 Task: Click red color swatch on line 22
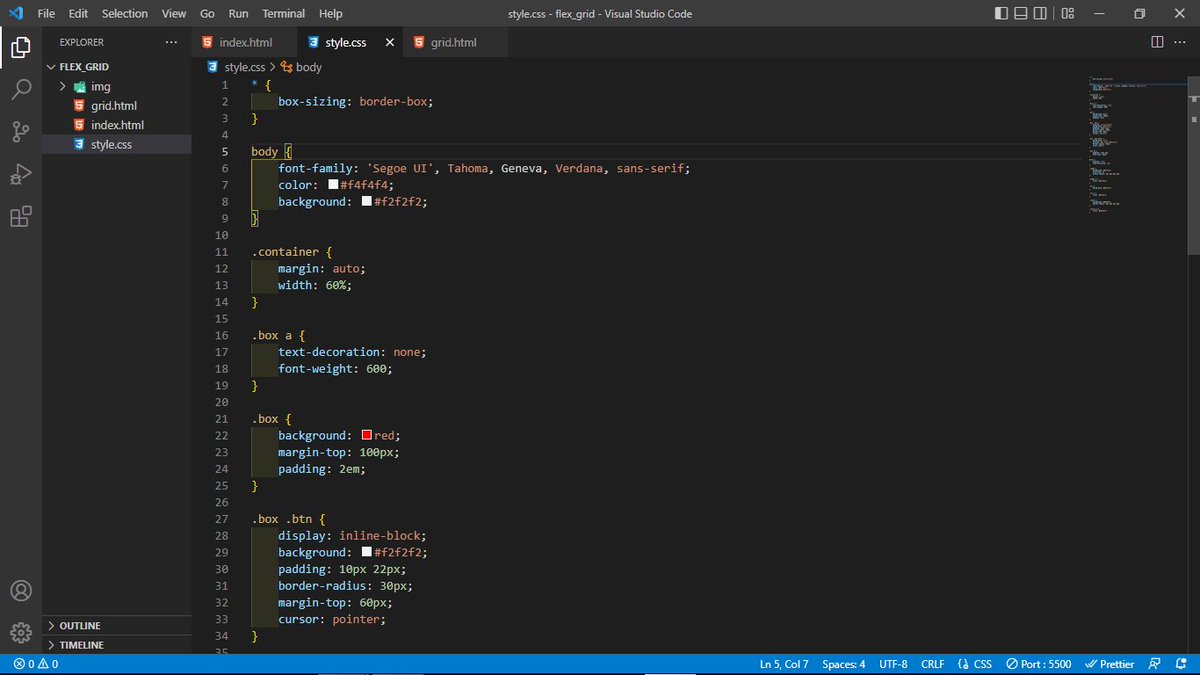tap(367, 435)
